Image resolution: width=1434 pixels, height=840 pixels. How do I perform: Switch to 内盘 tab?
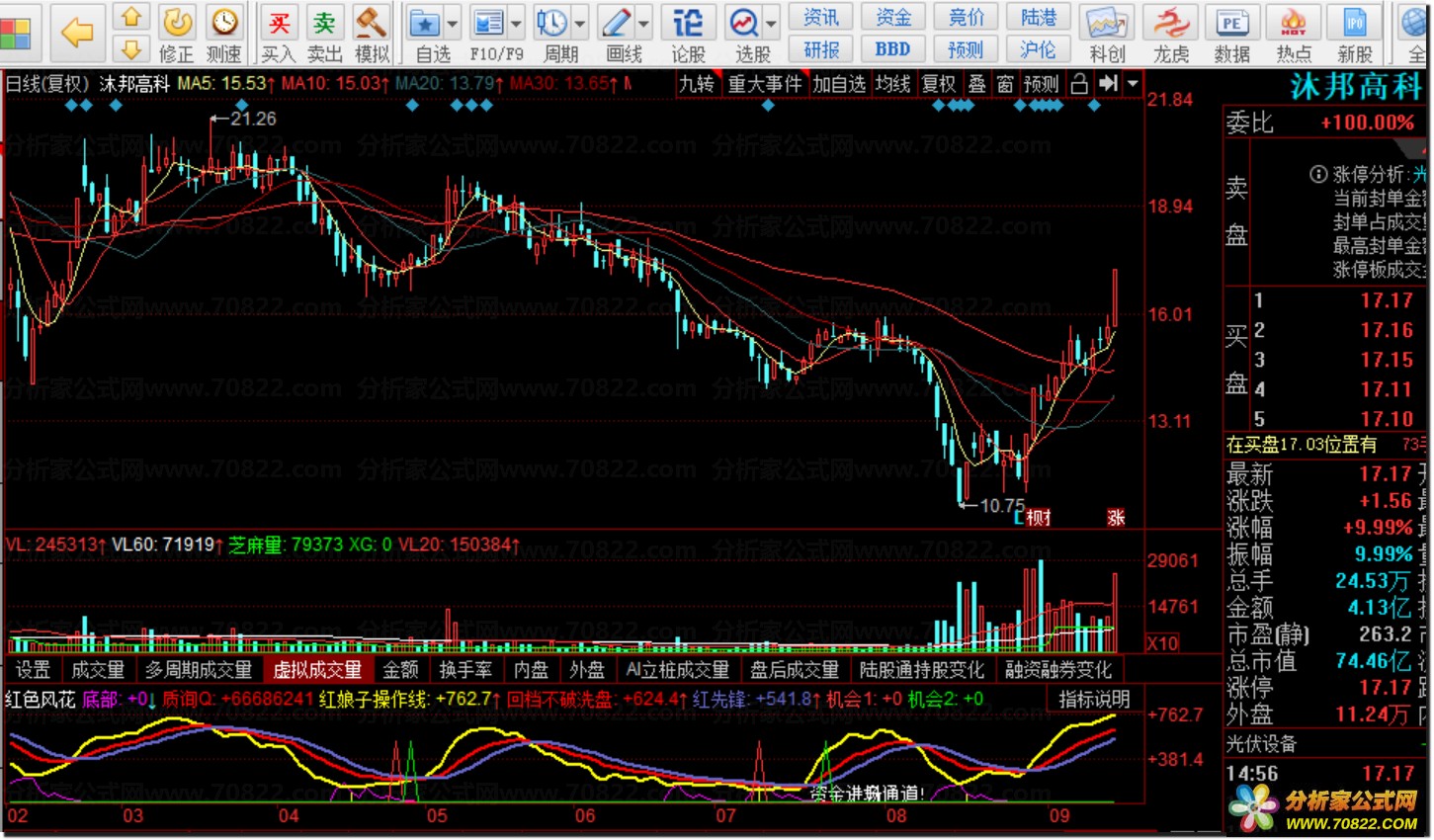531,670
